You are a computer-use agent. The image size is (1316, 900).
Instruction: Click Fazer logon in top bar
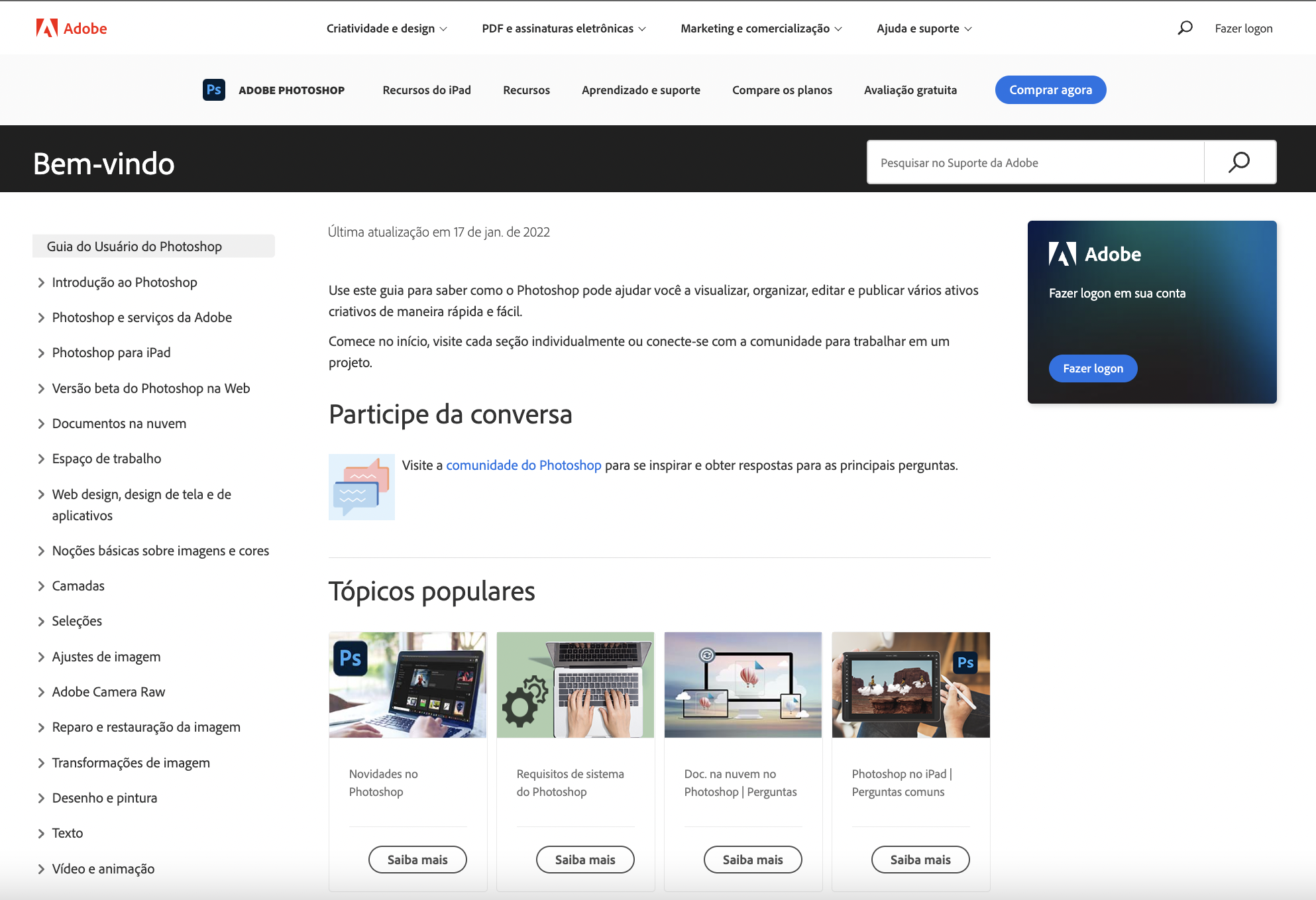click(x=1243, y=28)
